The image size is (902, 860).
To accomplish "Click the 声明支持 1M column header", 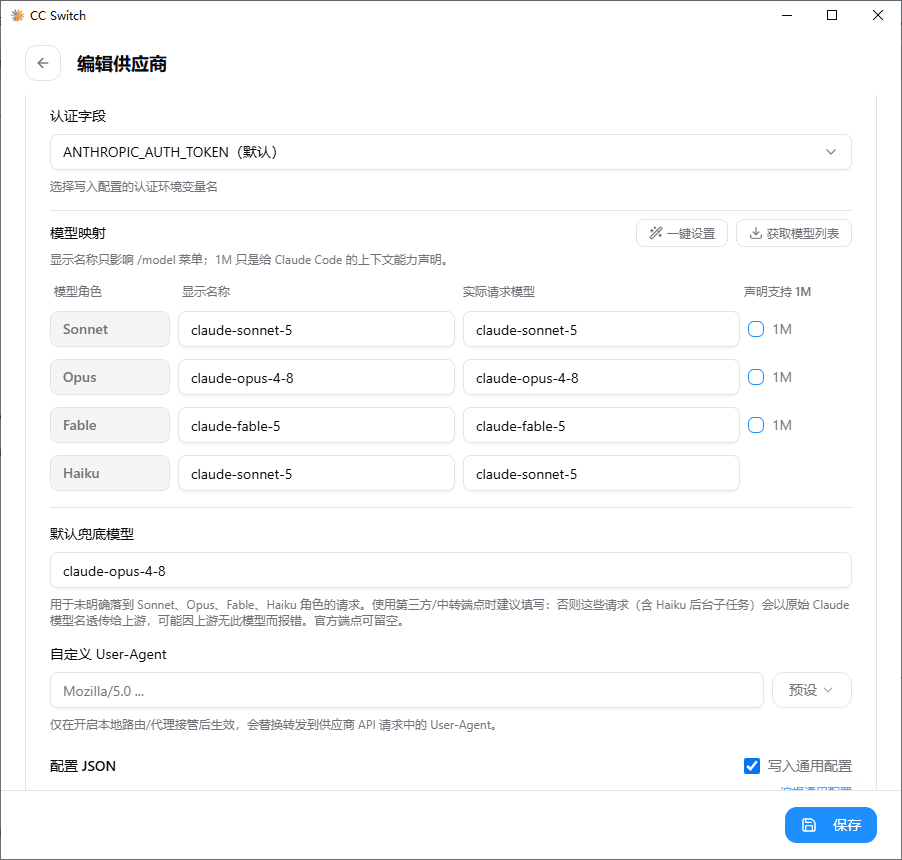I will (x=777, y=292).
